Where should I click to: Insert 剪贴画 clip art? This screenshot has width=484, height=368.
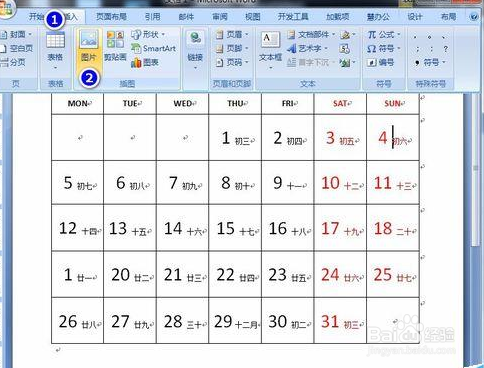[x=115, y=46]
